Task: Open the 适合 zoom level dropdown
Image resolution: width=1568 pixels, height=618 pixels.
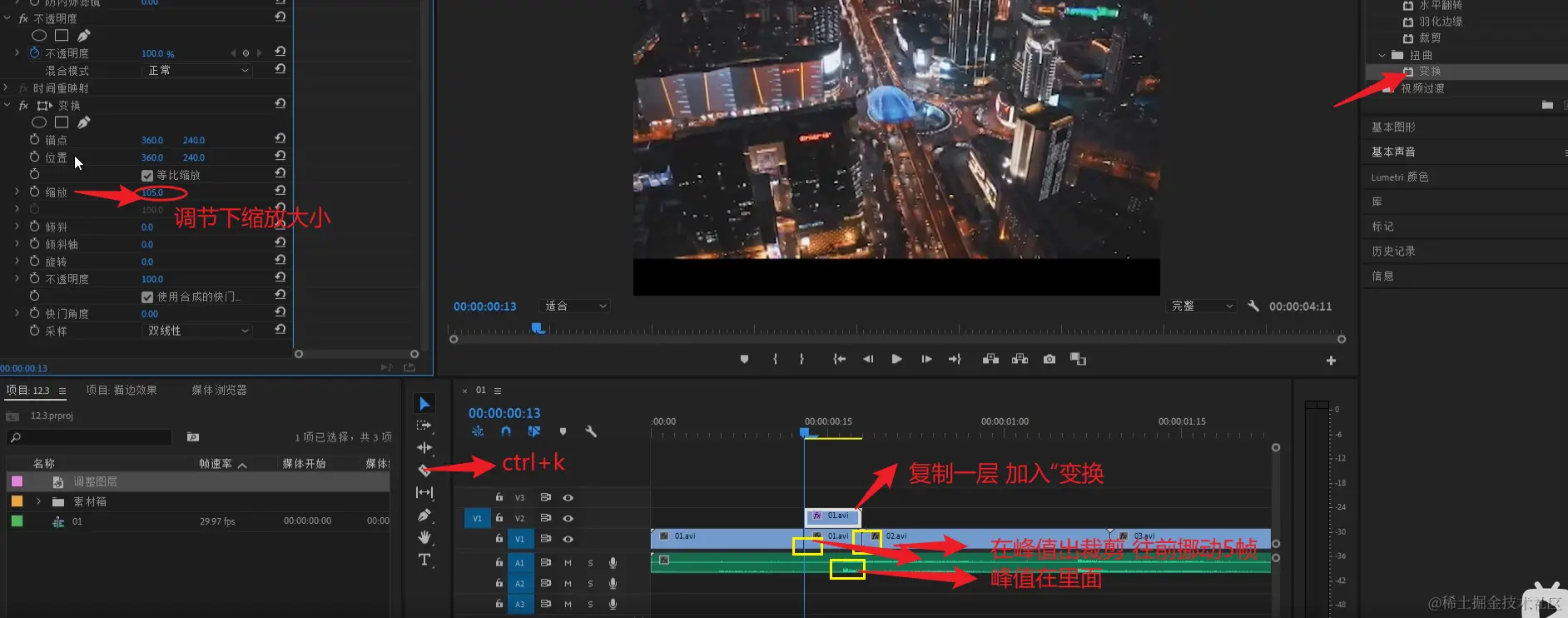Action: pyautogui.click(x=575, y=306)
